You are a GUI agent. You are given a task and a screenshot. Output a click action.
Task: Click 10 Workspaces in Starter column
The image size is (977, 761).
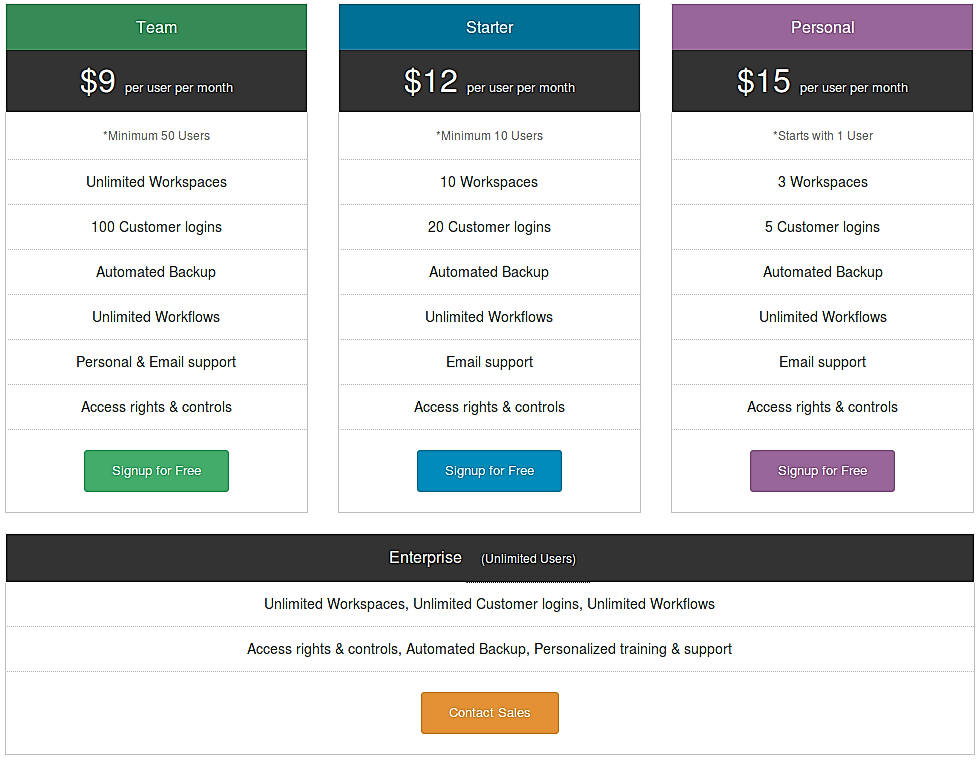489,181
